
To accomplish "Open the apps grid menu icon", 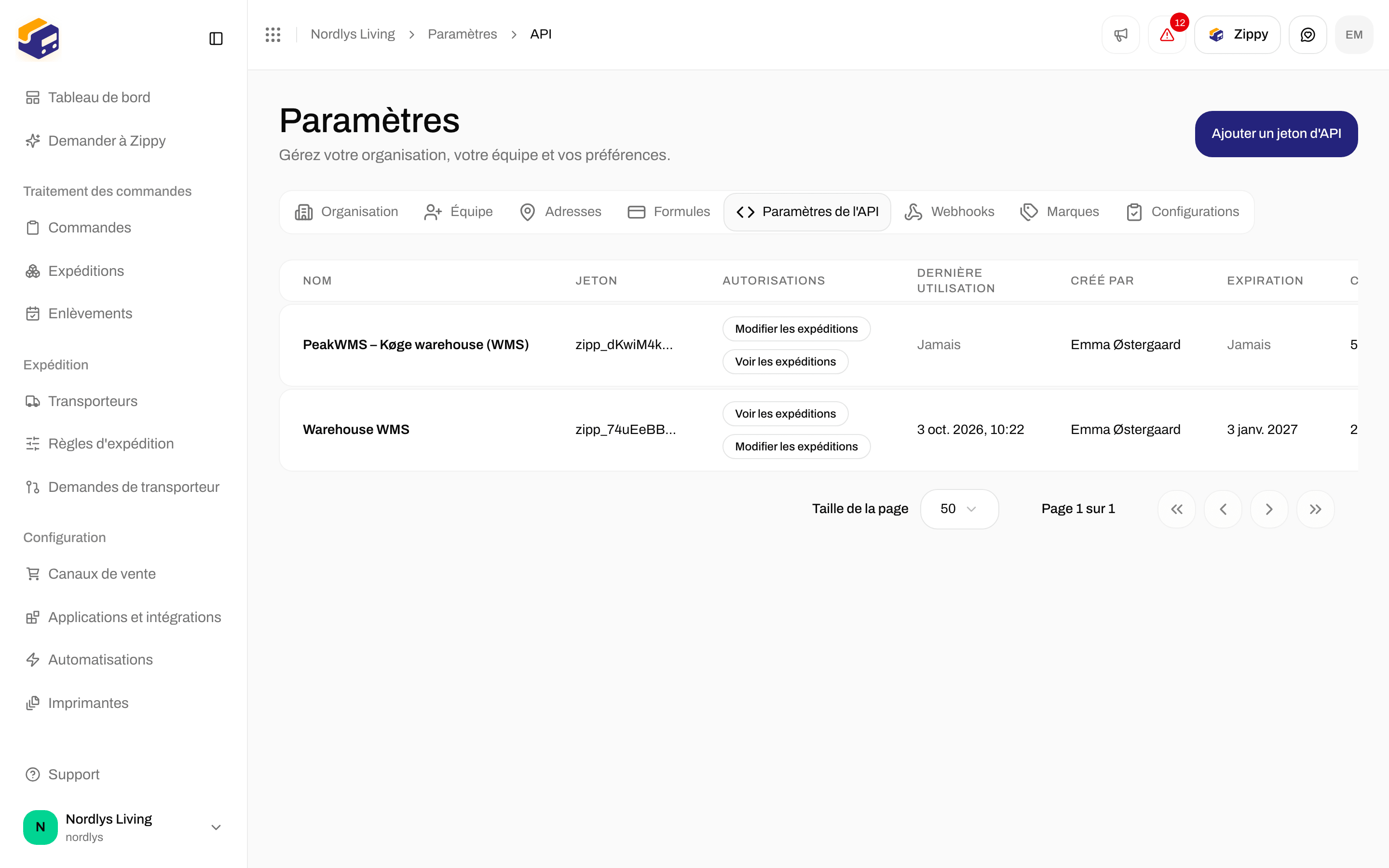I will 273,34.
